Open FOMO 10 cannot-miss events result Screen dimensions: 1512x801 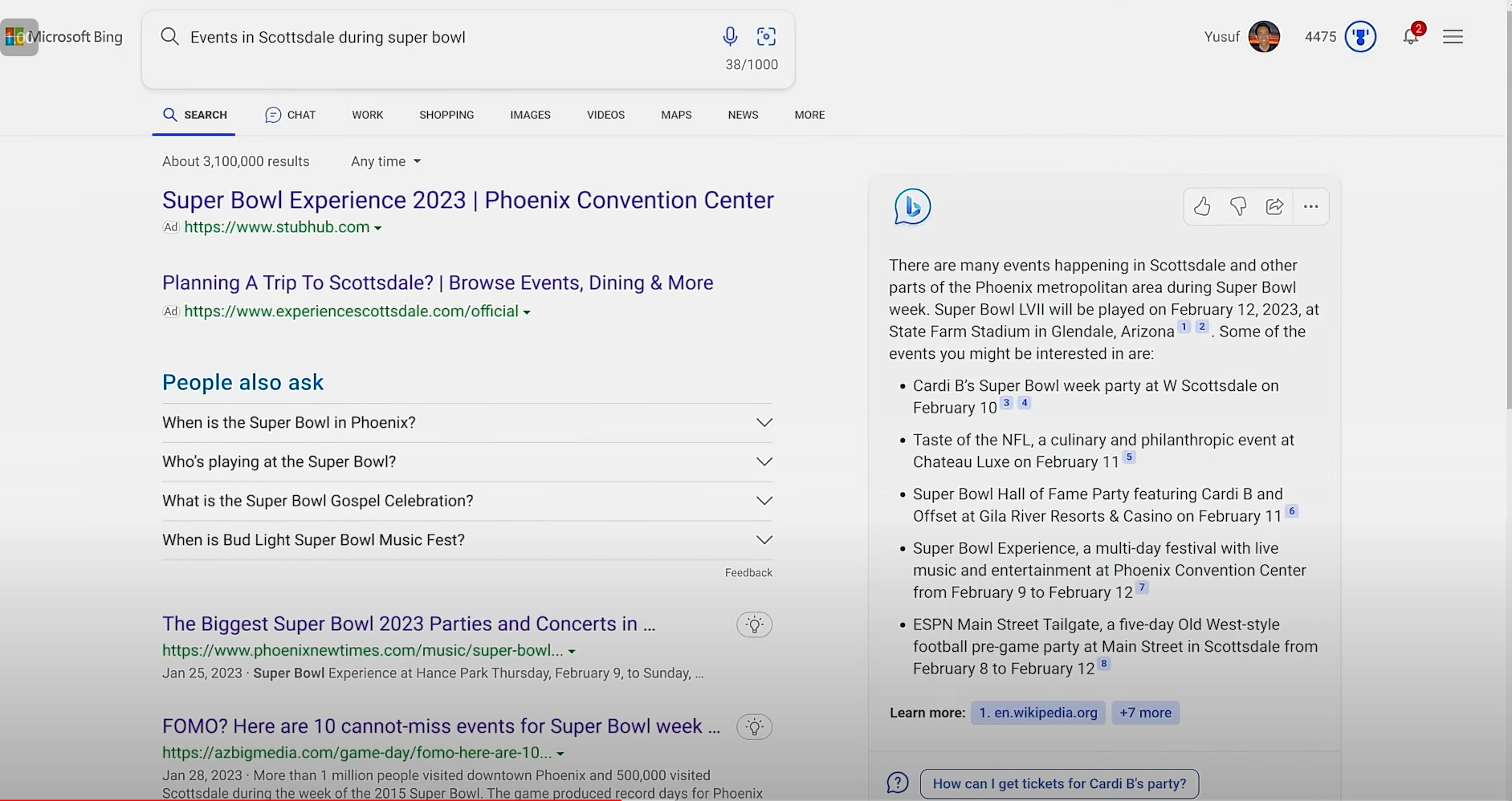click(x=442, y=726)
